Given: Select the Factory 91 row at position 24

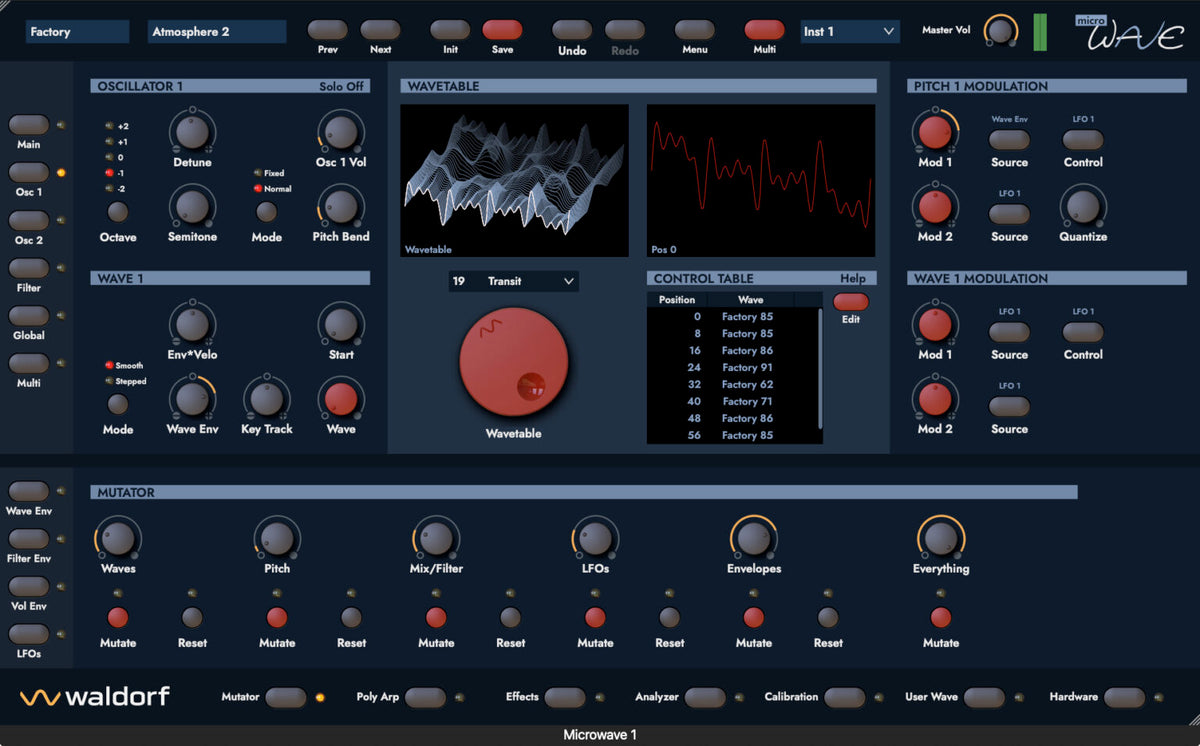Looking at the screenshot, I should (x=734, y=367).
